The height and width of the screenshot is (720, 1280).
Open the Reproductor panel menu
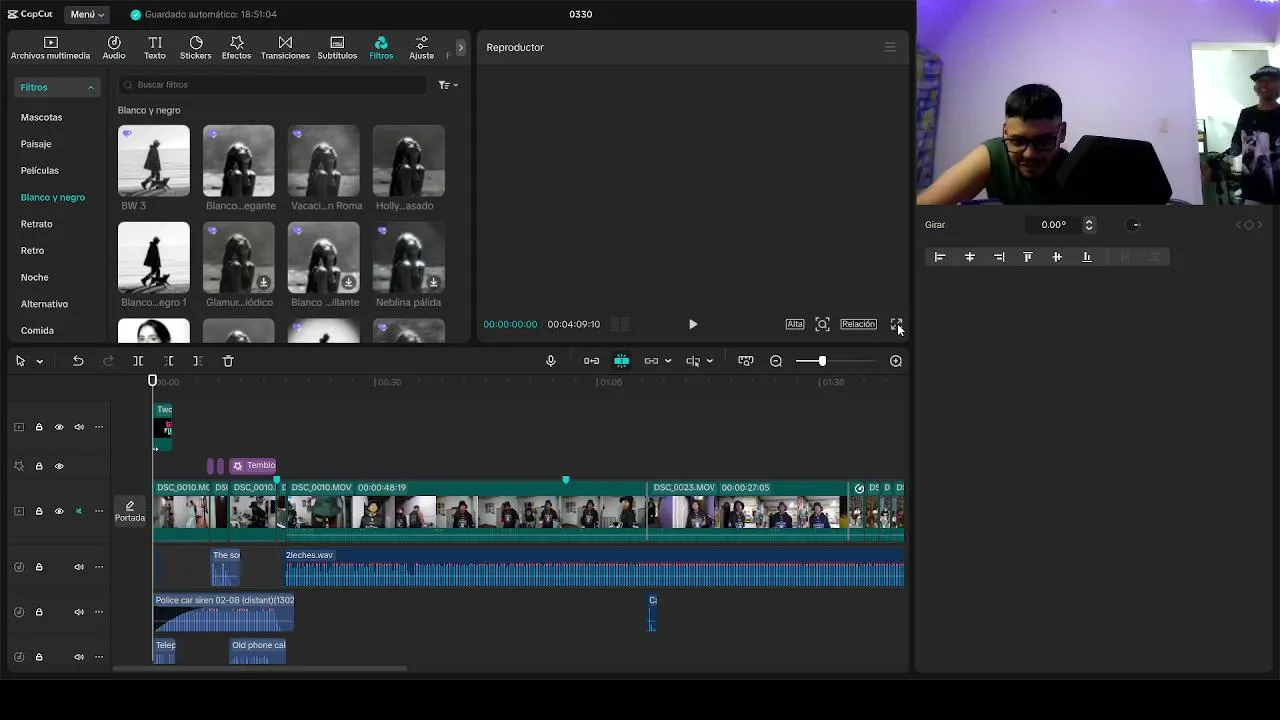tap(890, 47)
